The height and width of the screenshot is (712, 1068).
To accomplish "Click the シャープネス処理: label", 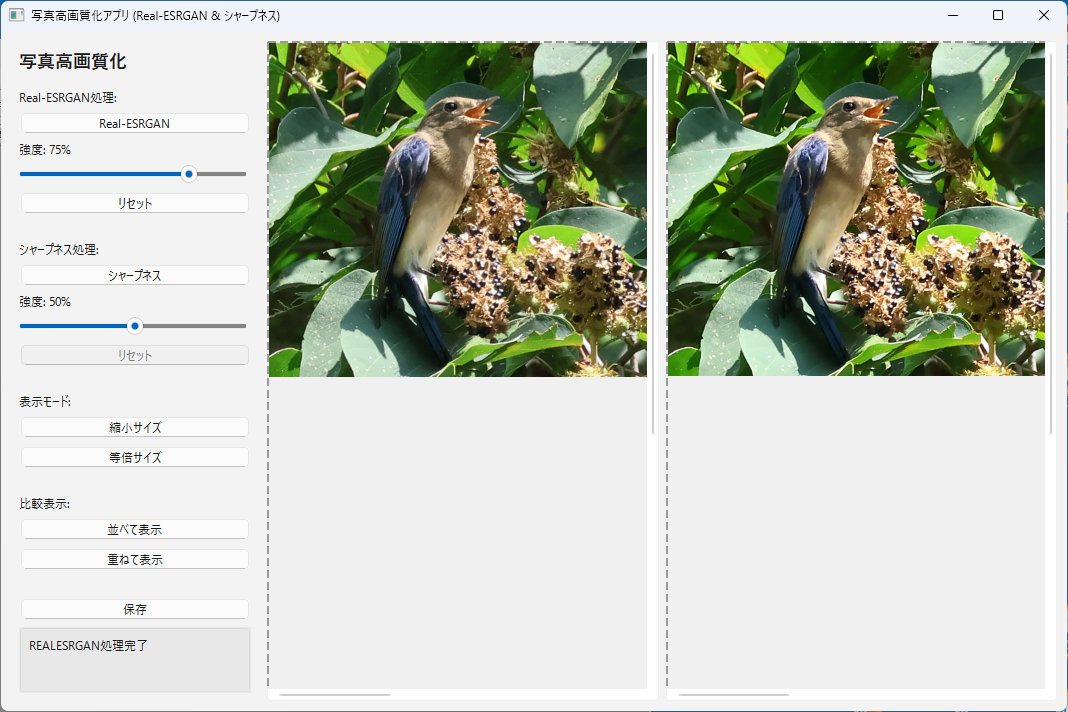I will click(x=59, y=249).
